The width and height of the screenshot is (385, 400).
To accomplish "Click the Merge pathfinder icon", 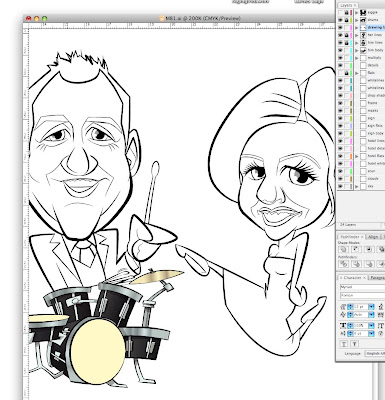I will 369,264.
